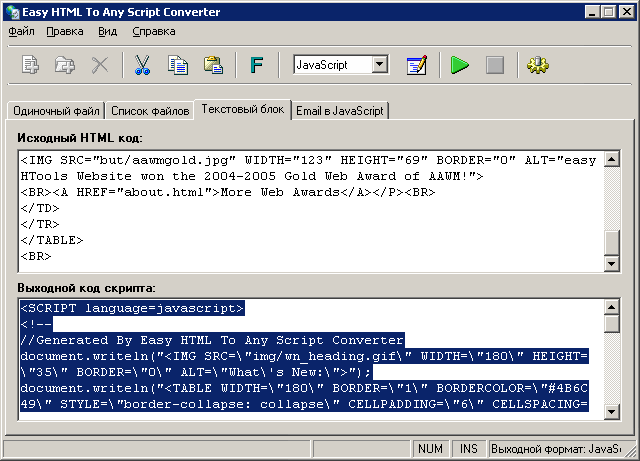Switch to the Список файлов tab

(x=150, y=111)
